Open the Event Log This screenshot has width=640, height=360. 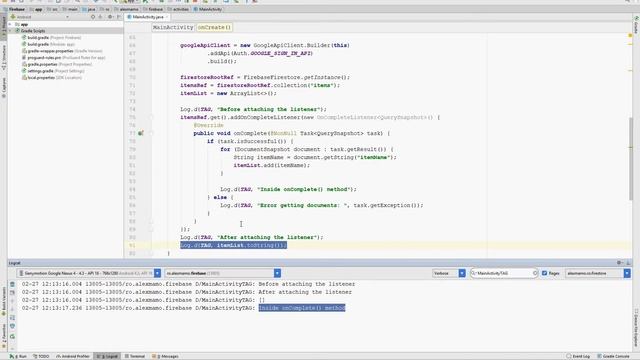578,356
